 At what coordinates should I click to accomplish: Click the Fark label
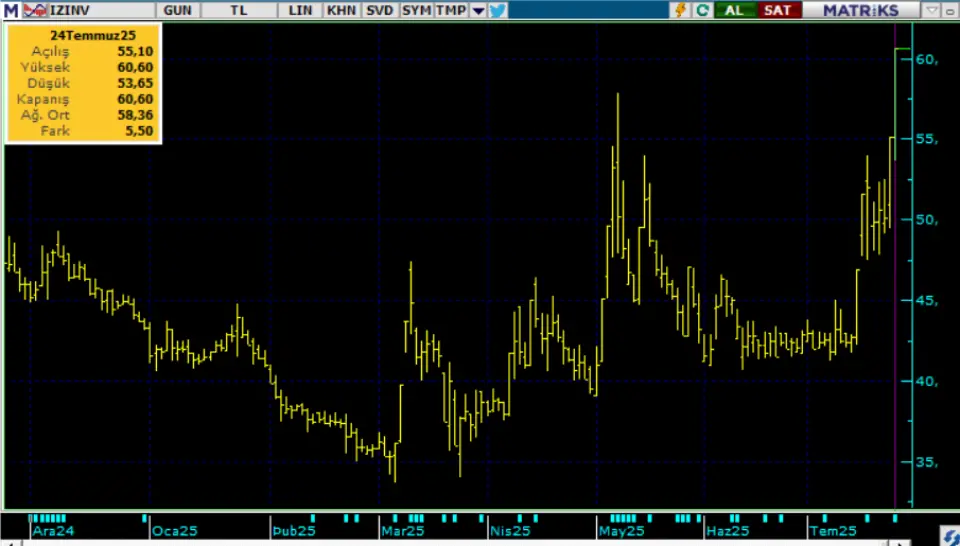pos(56,130)
